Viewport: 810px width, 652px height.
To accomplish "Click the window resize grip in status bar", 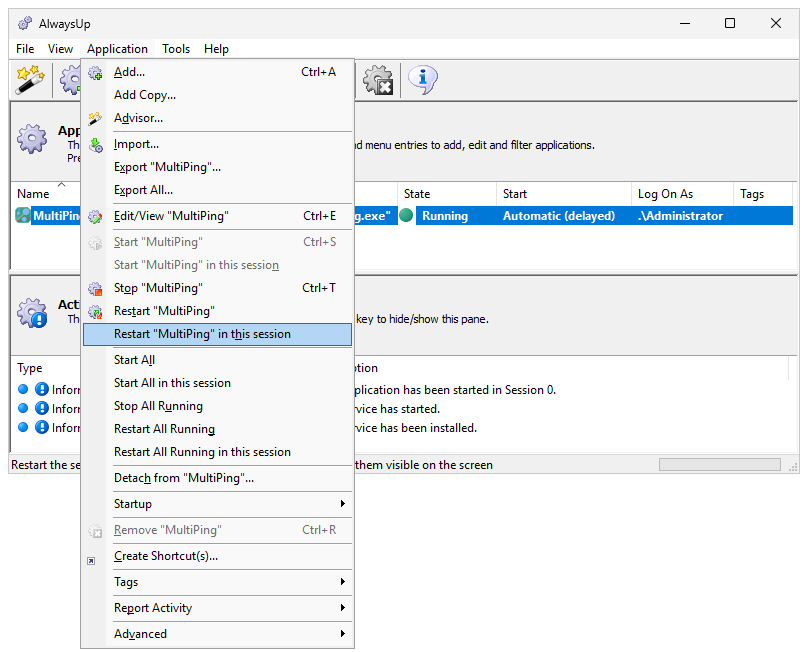I will [x=792, y=467].
